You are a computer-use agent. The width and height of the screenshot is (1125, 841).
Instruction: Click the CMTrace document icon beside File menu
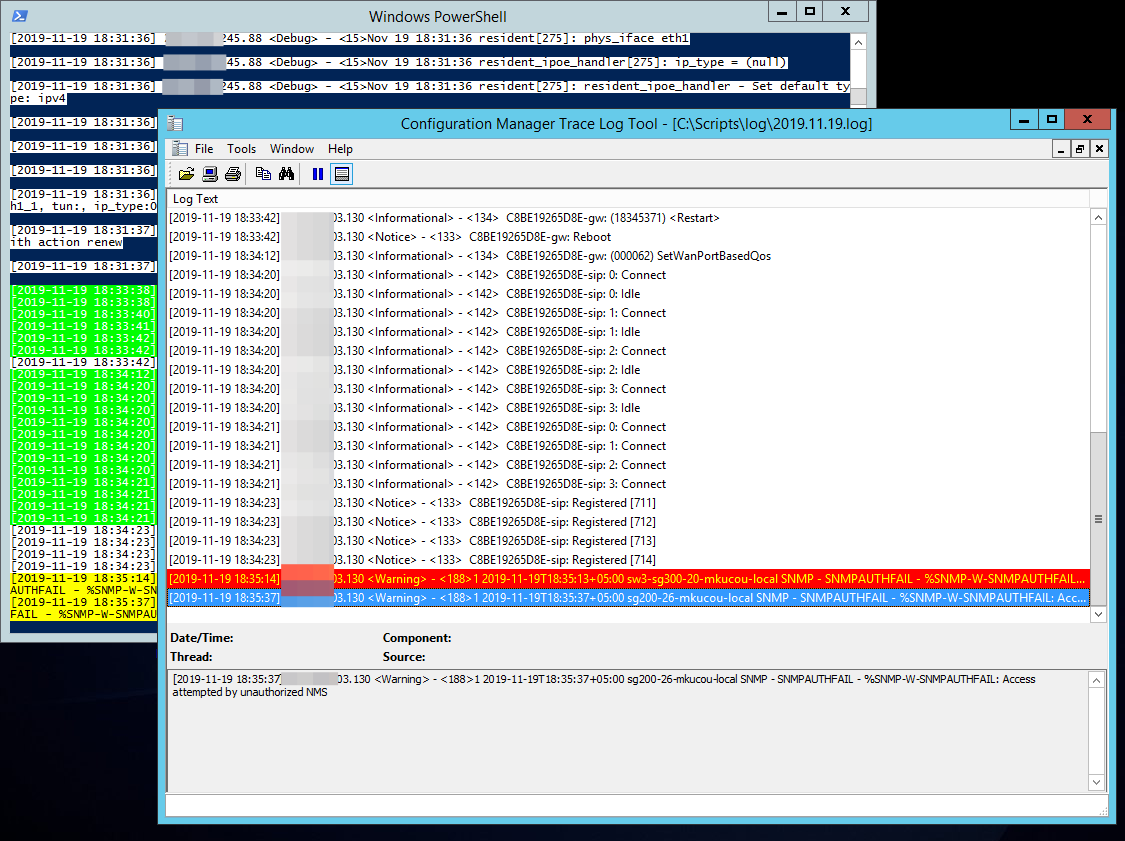click(180, 149)
